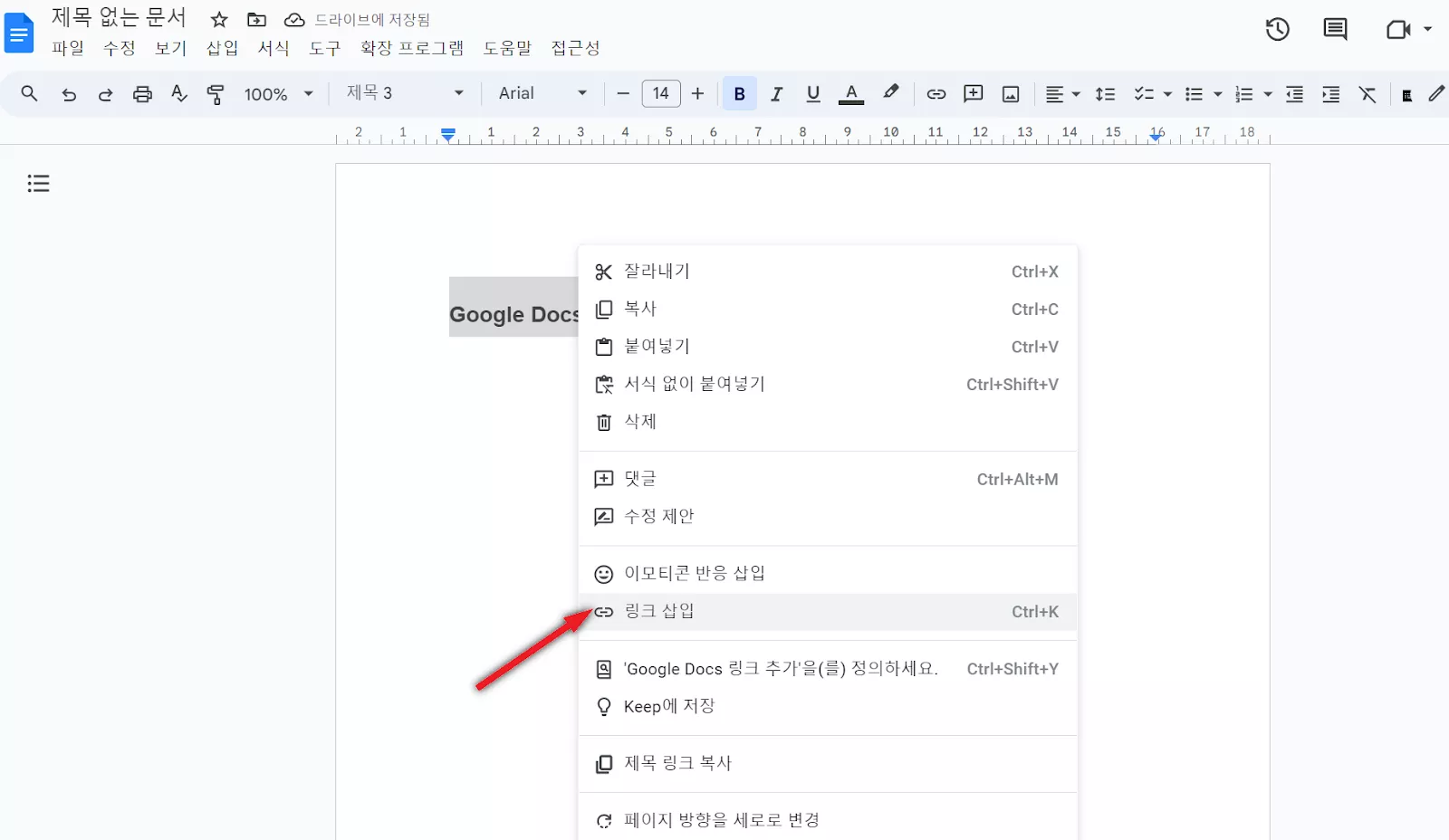Choose 이모티콘 반응 삽입 in context menu
1449x840 pixels.
point(828,574)
